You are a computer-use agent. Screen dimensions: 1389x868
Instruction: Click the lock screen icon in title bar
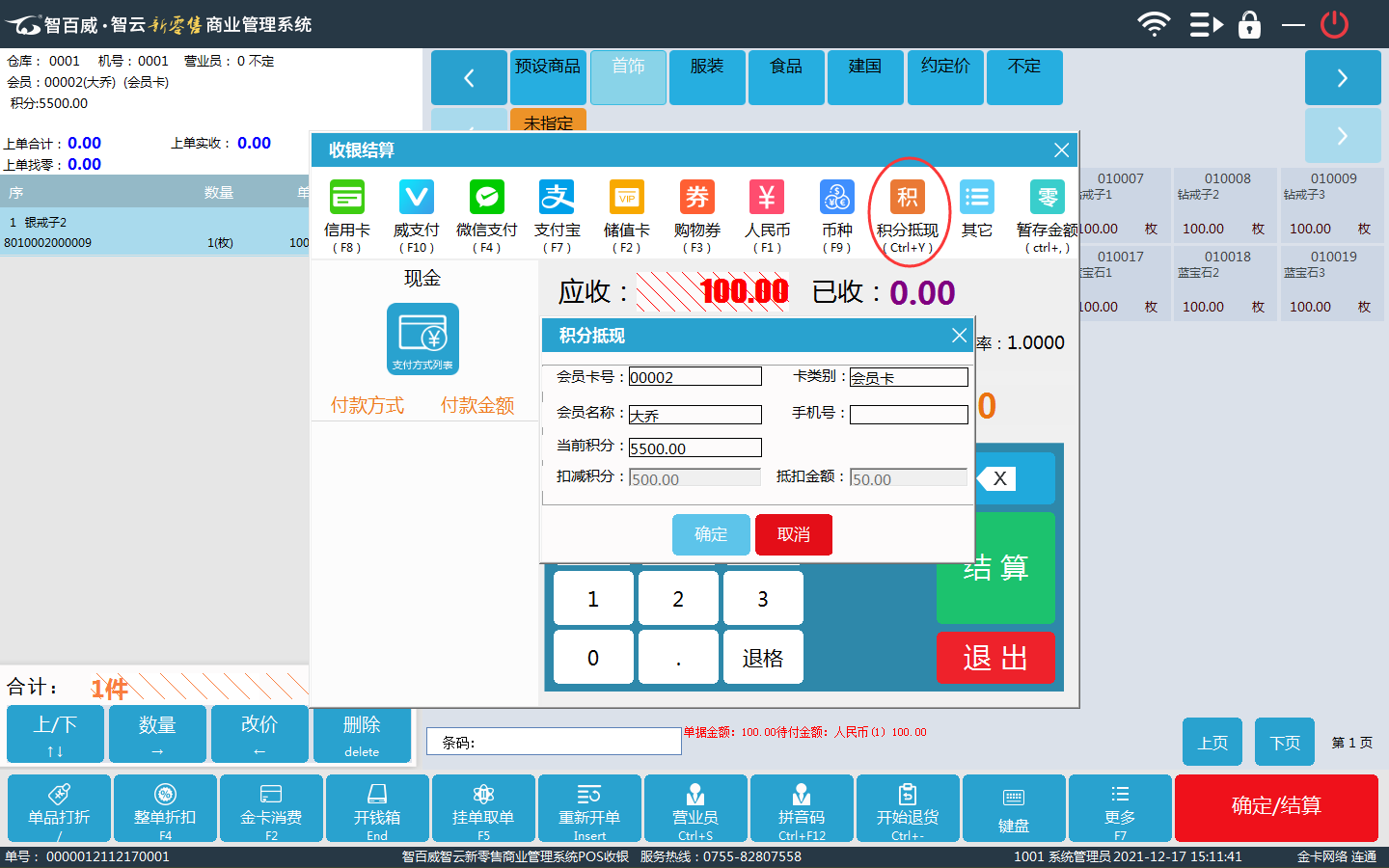[x=1249, y=24]
